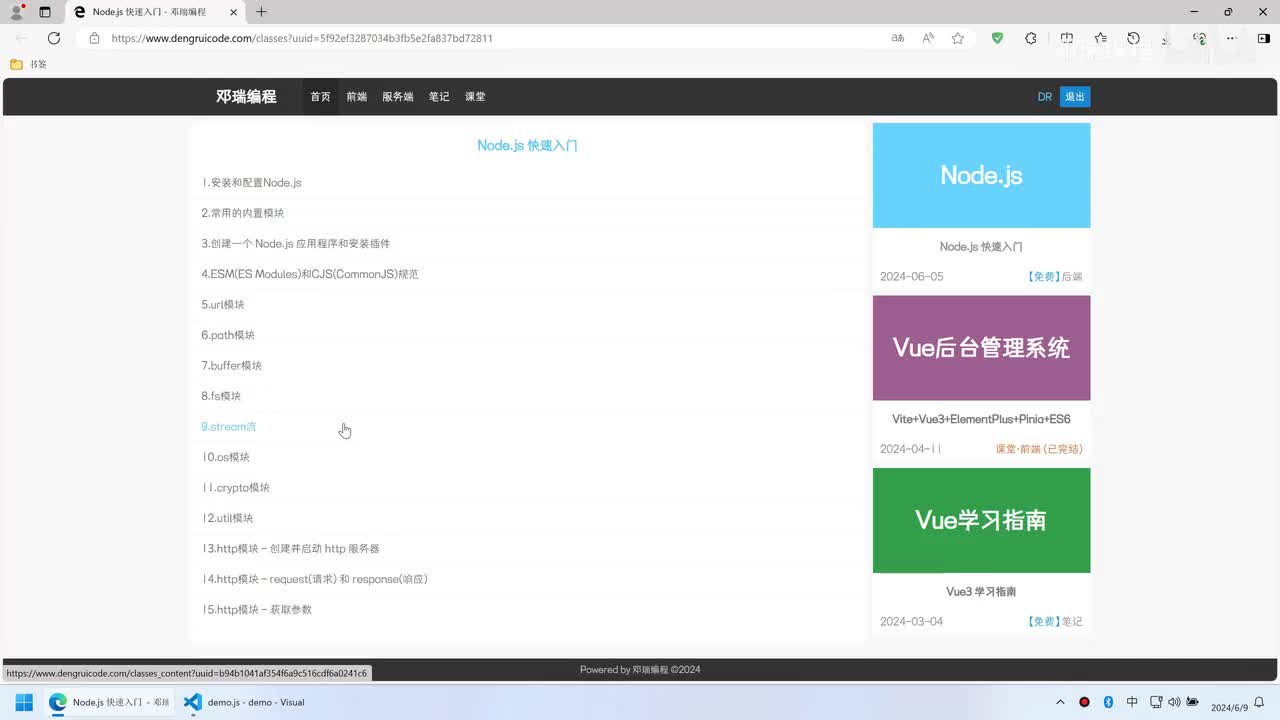Screen dimensions: 1280x720
Task: Add page to favorites with star icon
Action: click(x=958, y=38)
